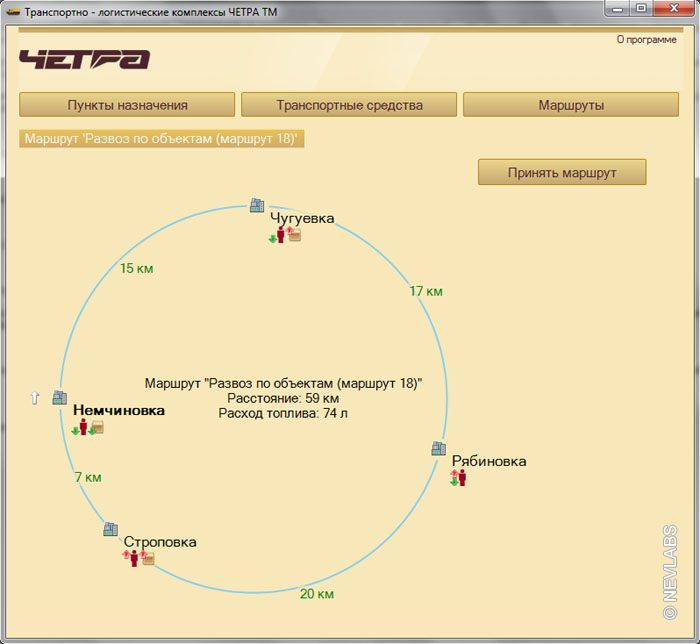Click the cargo box icon under Строповка
This screenshot has height=644, width=700.
click(148, 558)
